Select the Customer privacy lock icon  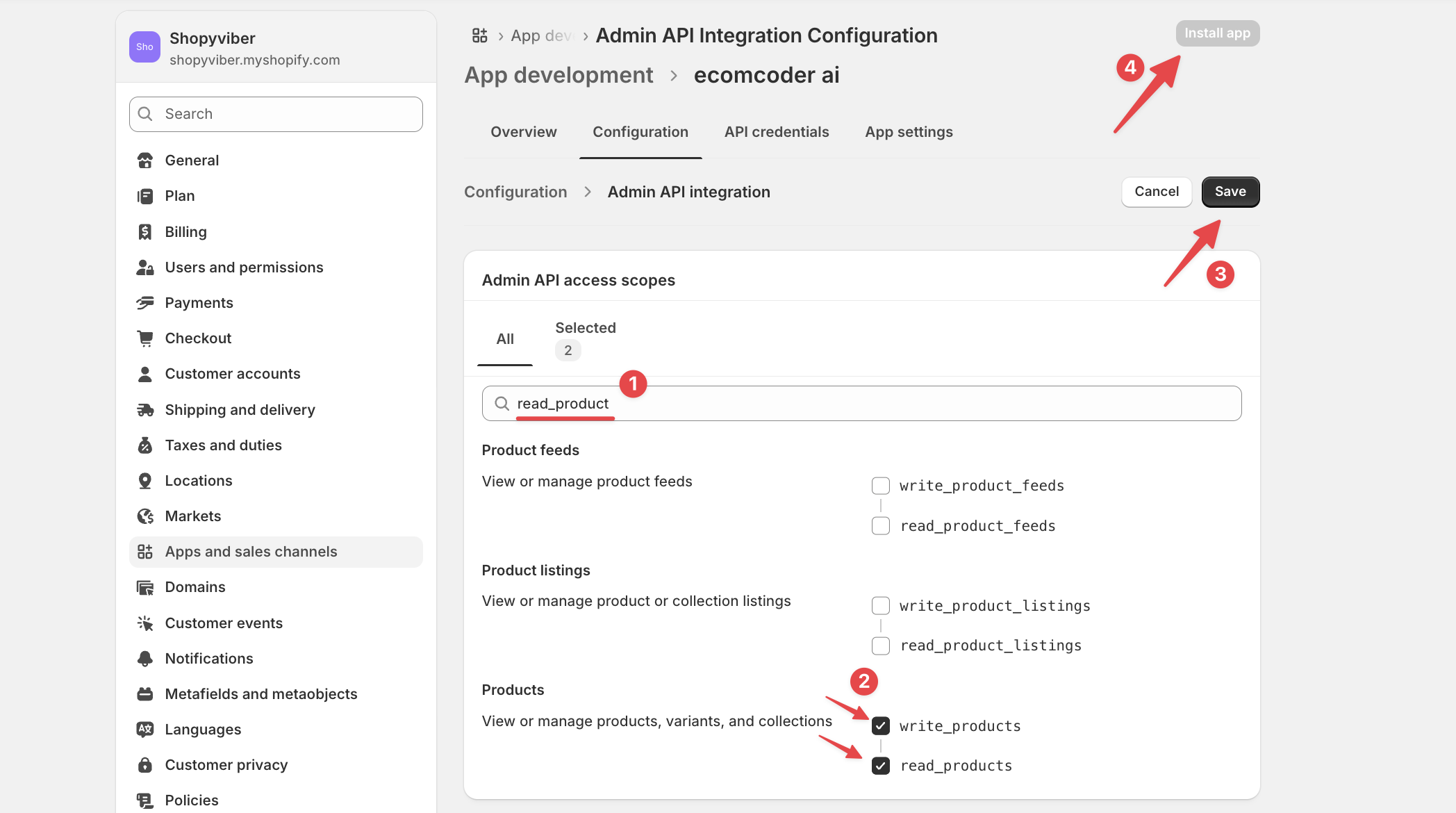[x=145, y=764]
